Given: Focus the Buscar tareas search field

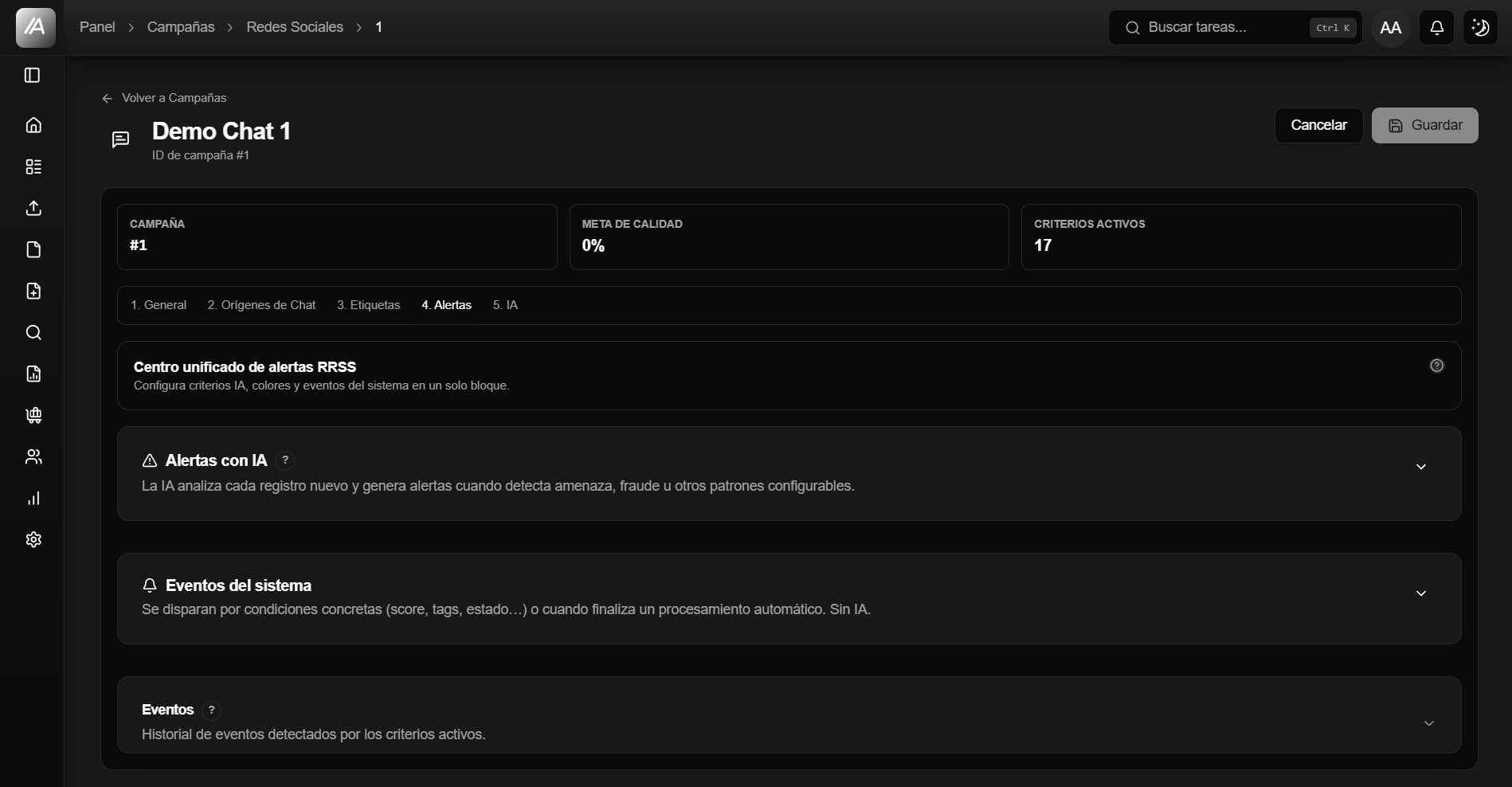Looking at the screenshot, I should click(x=1236, y=28).
